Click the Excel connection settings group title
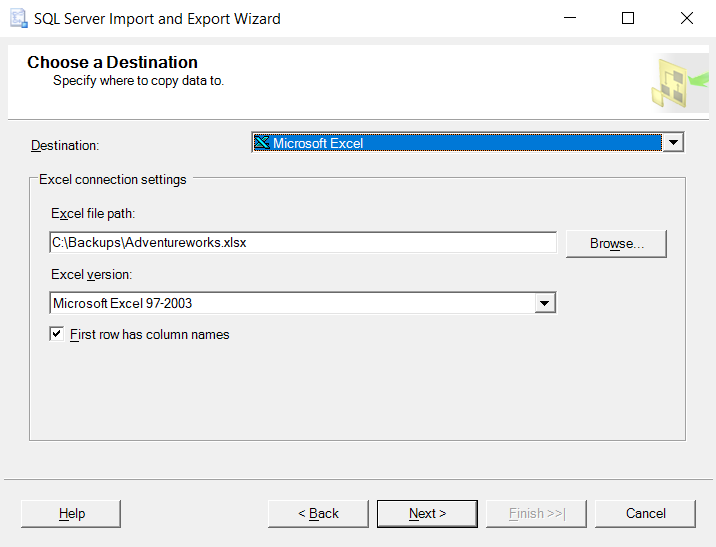This screenshot has width=716, height=547. point(113,179)
